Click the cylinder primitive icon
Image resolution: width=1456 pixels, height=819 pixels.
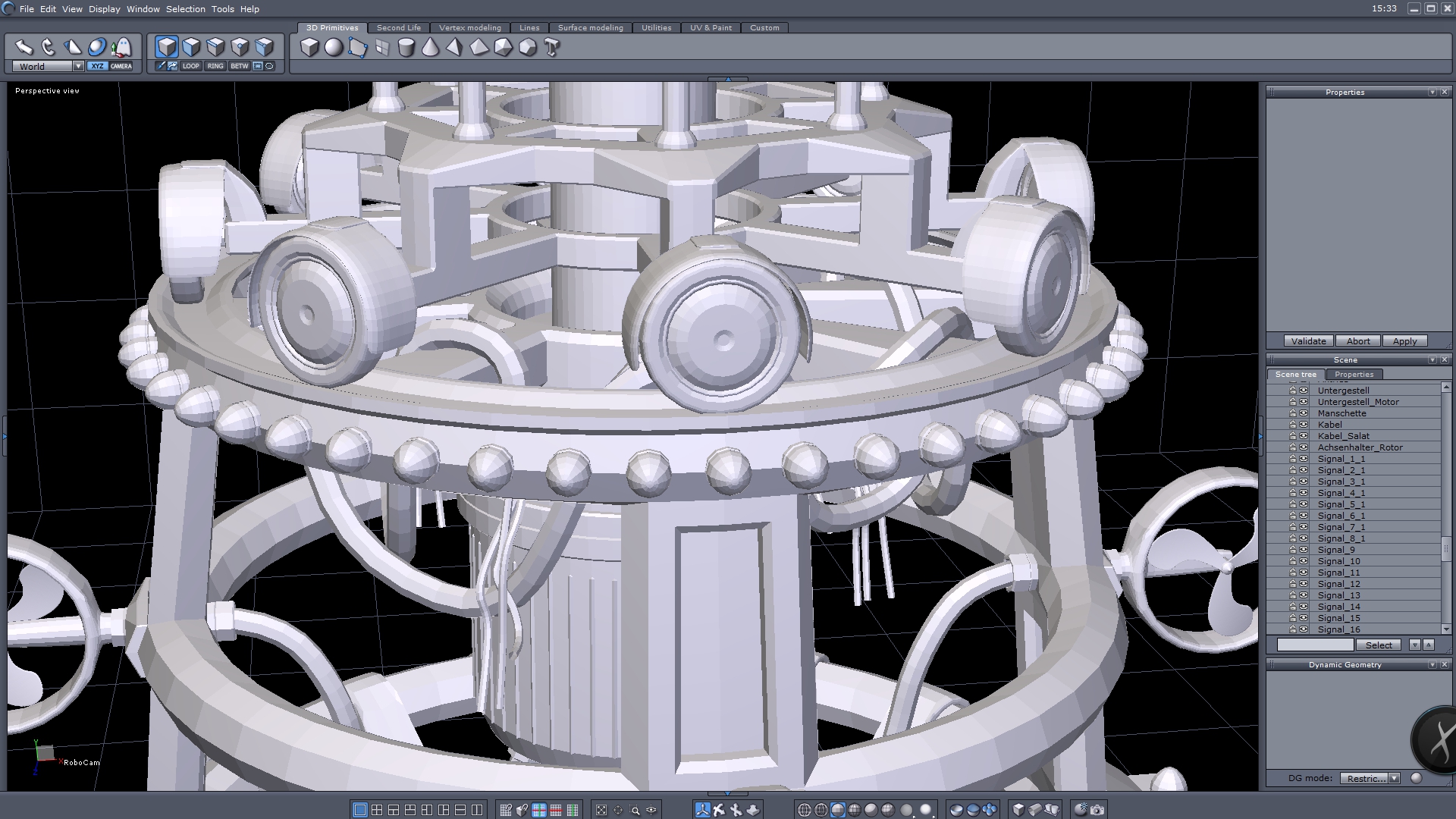coord(406,48)
